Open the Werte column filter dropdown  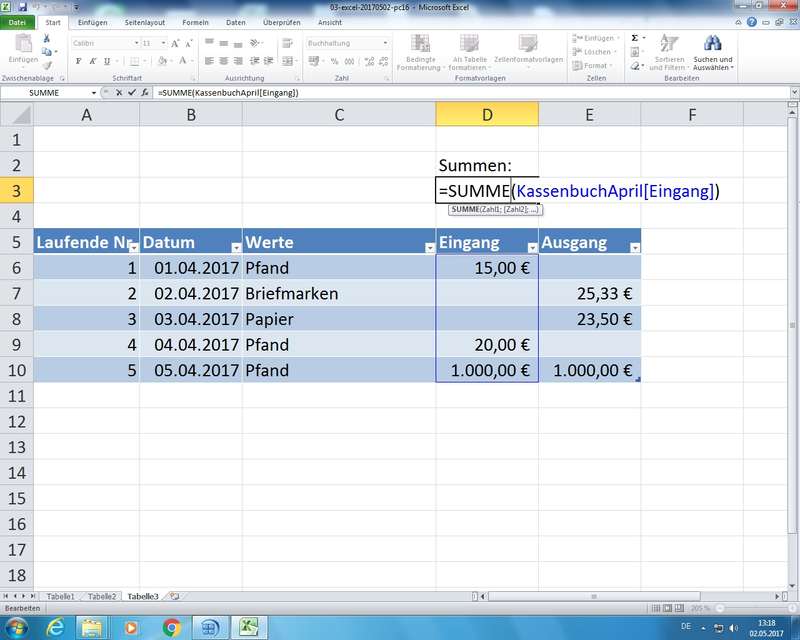point(430,248)
